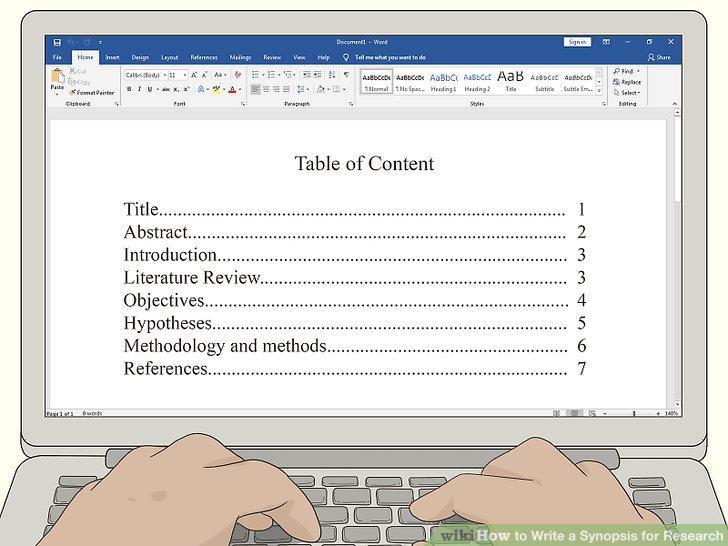Insert a bulleted list
The image size is (728, 546).
[x=255, y=75]
